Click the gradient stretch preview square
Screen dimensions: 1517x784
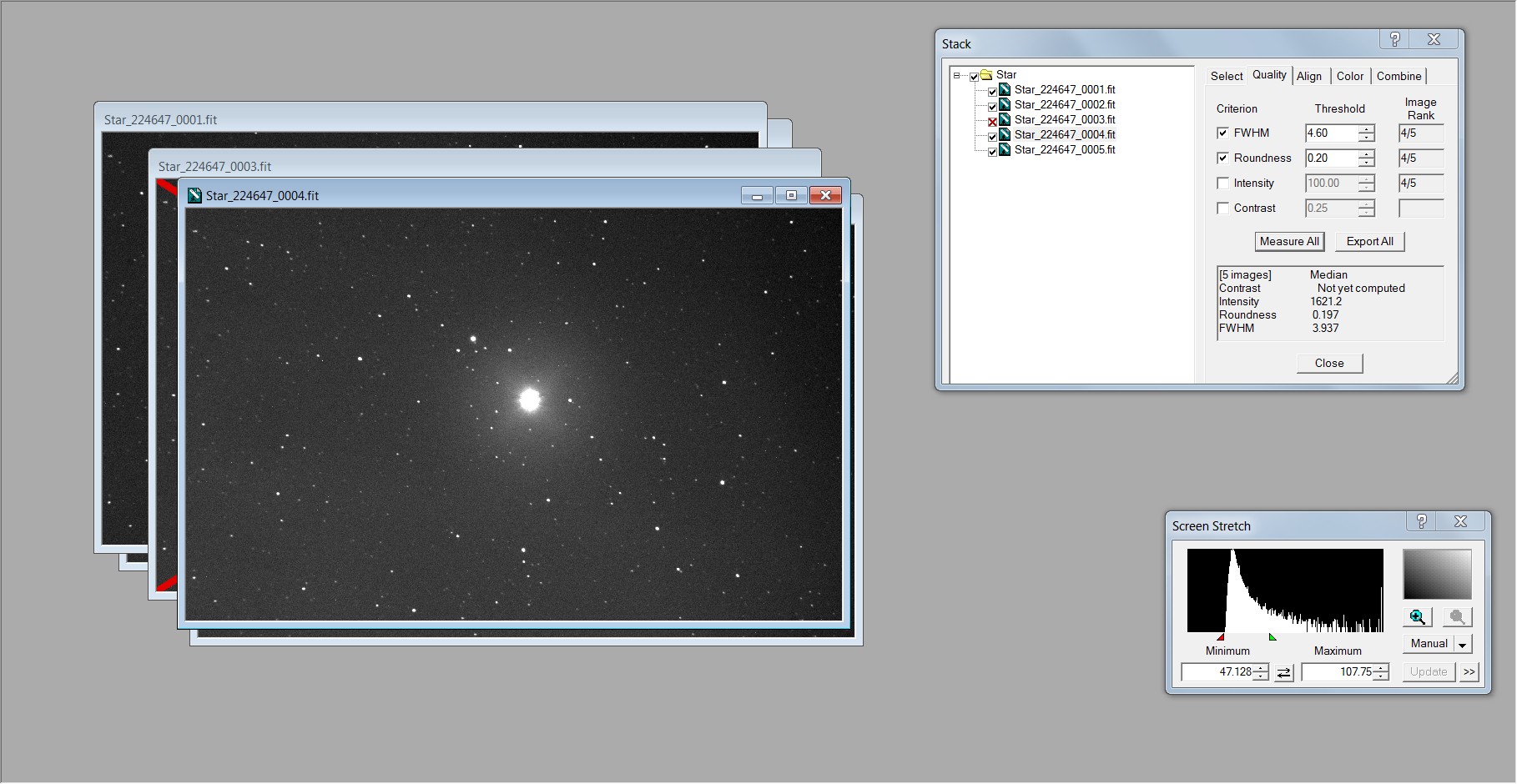(1437, 574)
